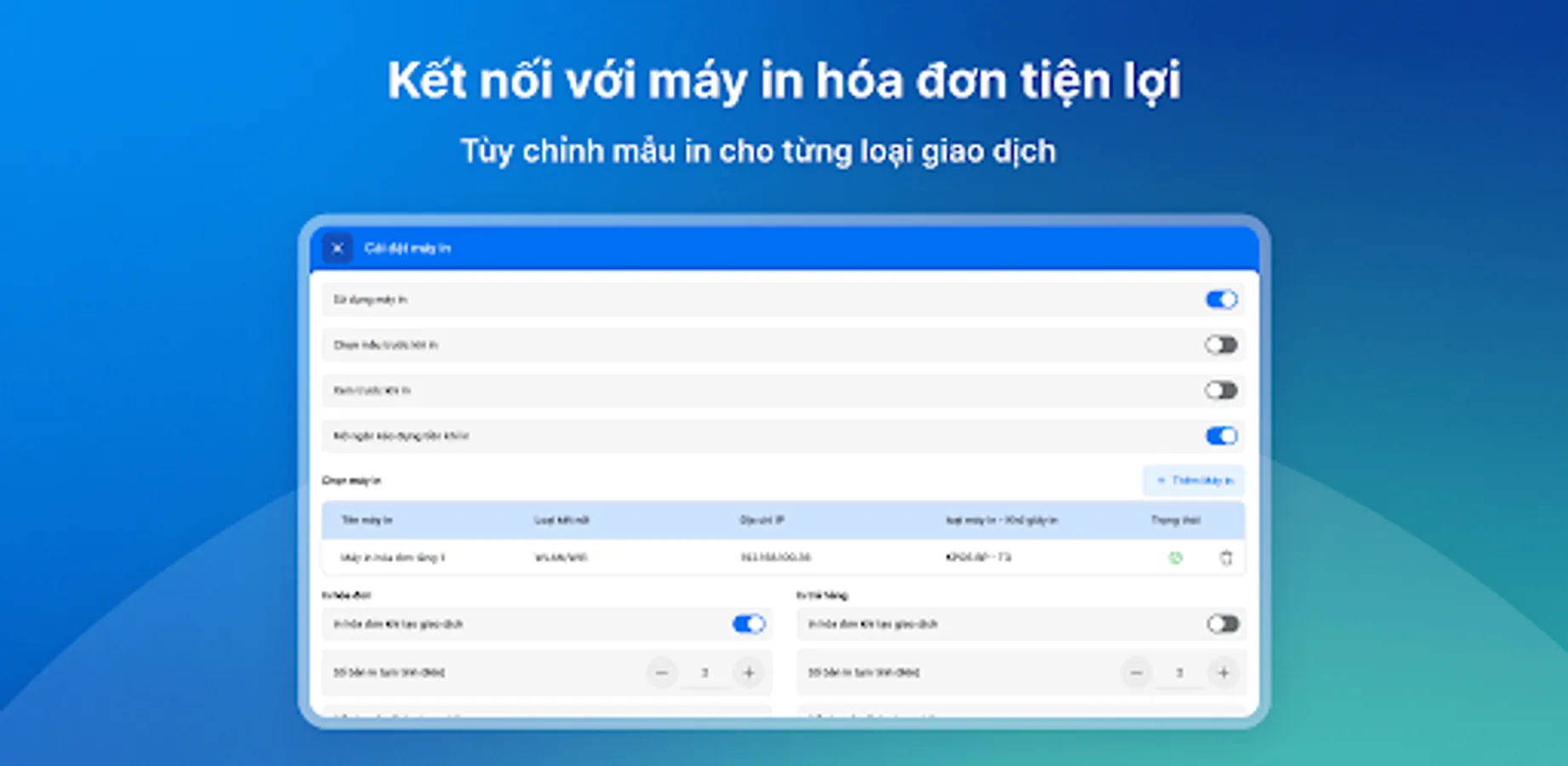Click the Địa chỉ IP column header
The image size is (1568, 766).
pos(761,520)
